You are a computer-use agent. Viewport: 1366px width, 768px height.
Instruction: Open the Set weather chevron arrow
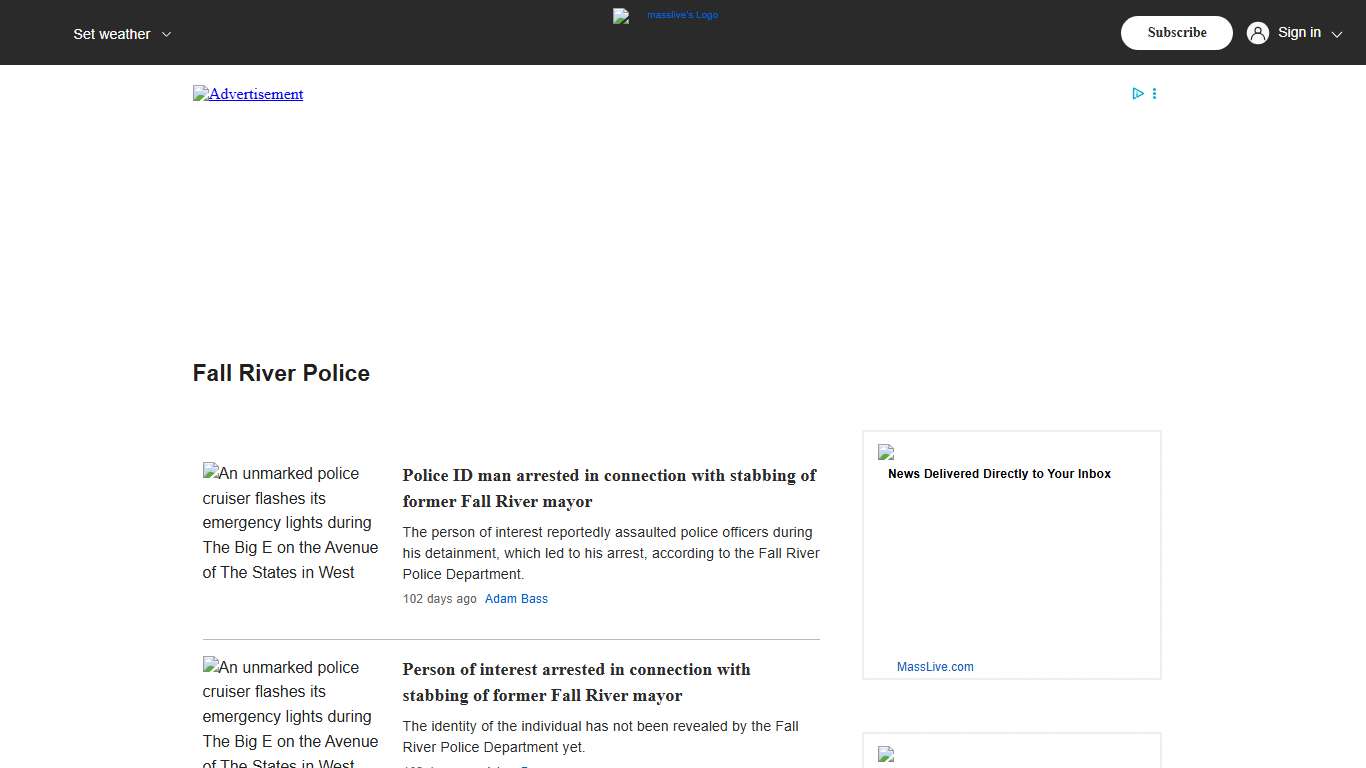coord(166,33)
